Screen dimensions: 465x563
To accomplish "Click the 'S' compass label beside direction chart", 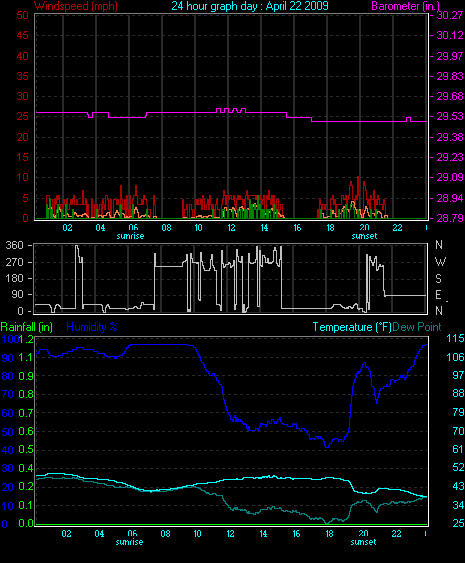I will [x=438, y=279].
